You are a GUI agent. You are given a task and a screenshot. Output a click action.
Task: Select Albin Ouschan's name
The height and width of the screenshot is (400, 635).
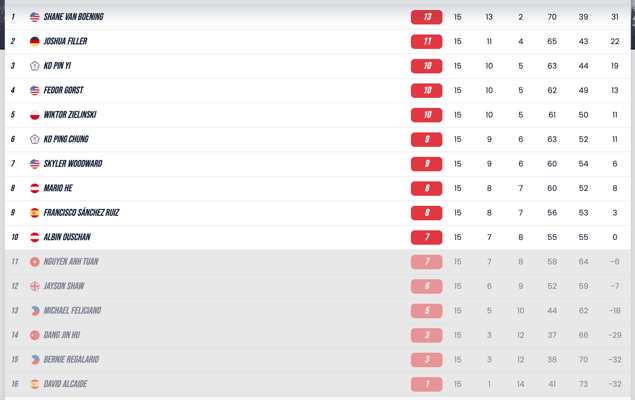(x=67, y=237)
